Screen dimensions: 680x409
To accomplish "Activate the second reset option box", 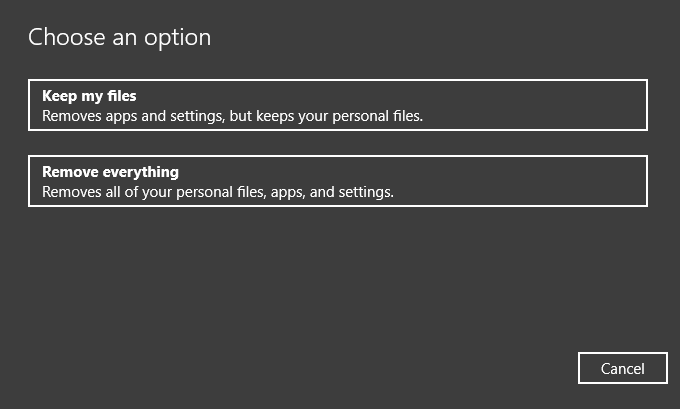I will click(x=337, y=181).
